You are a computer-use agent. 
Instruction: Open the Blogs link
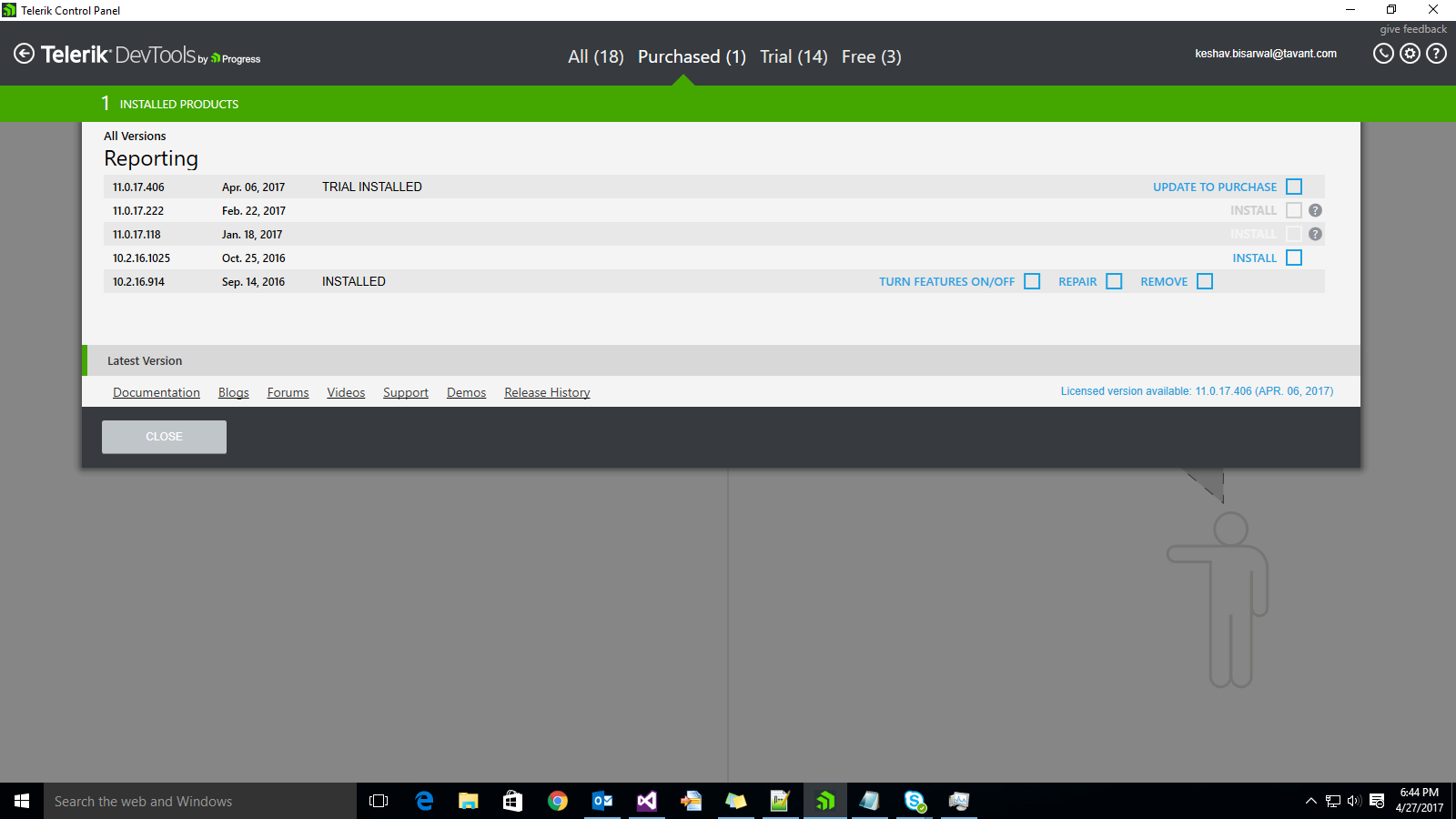[234, 392]
